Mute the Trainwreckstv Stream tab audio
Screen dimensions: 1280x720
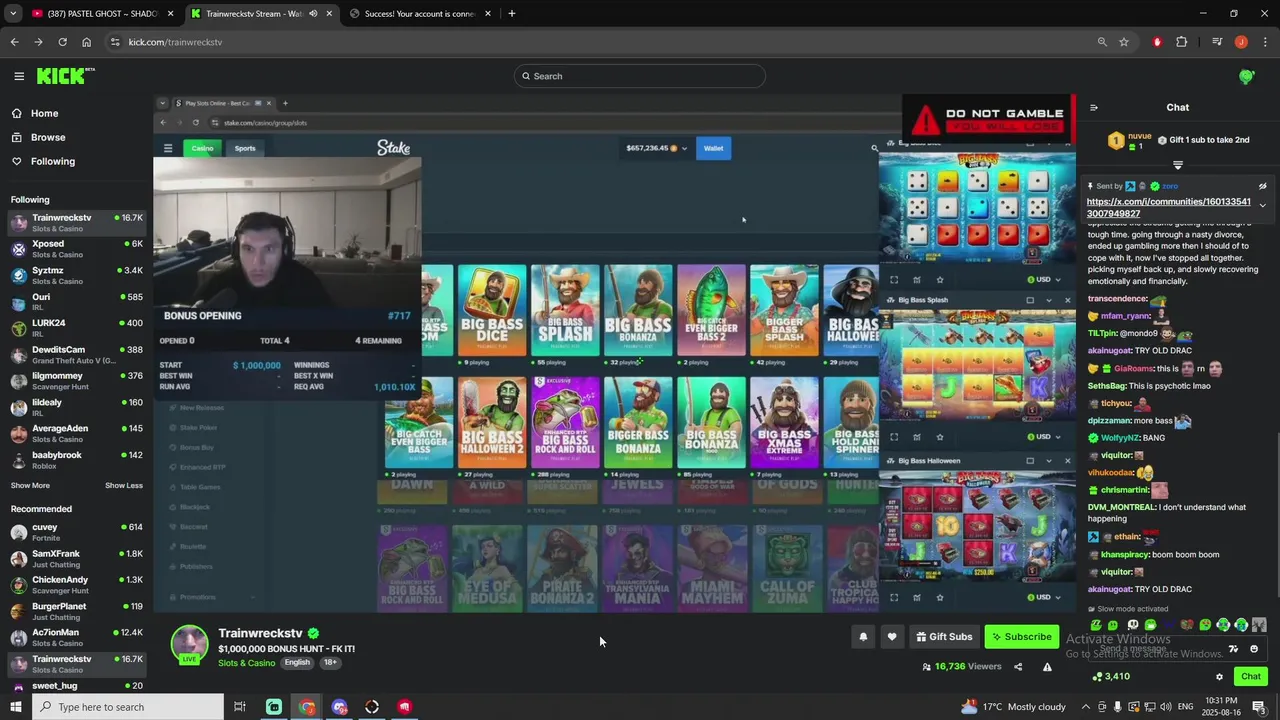(x=313, y=14)
